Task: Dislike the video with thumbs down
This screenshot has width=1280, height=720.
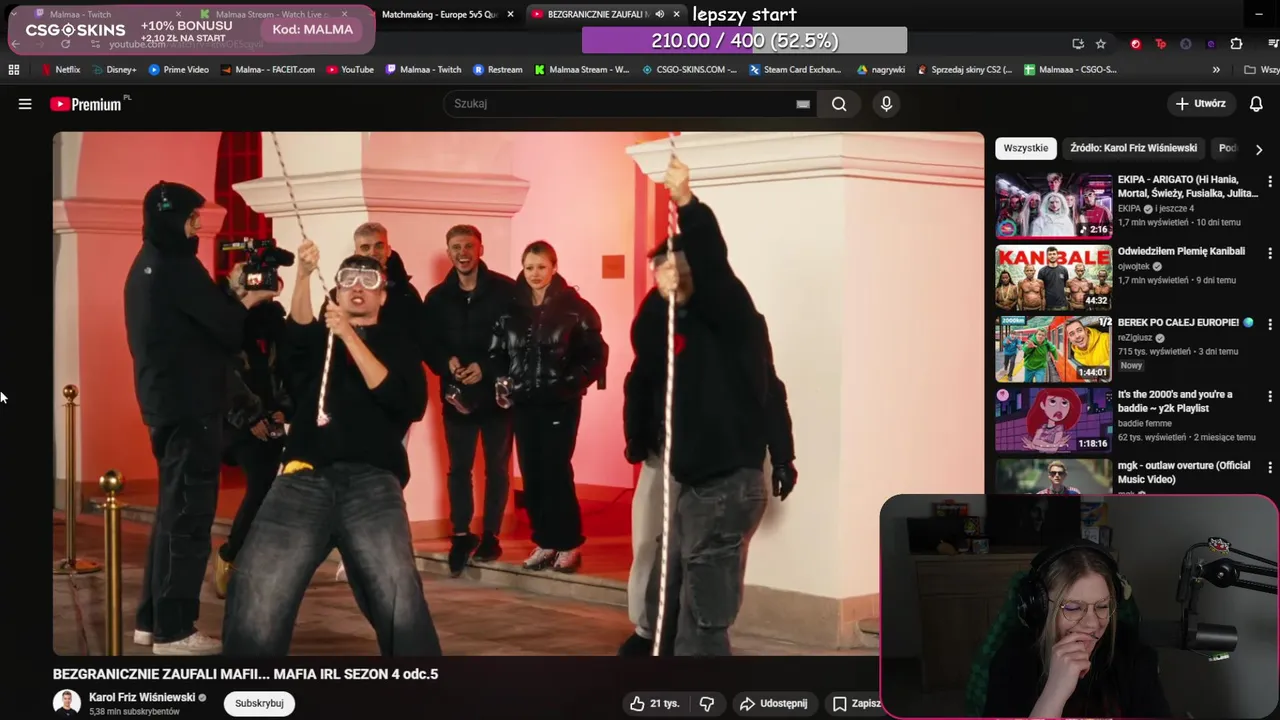Action: point(707,704)
